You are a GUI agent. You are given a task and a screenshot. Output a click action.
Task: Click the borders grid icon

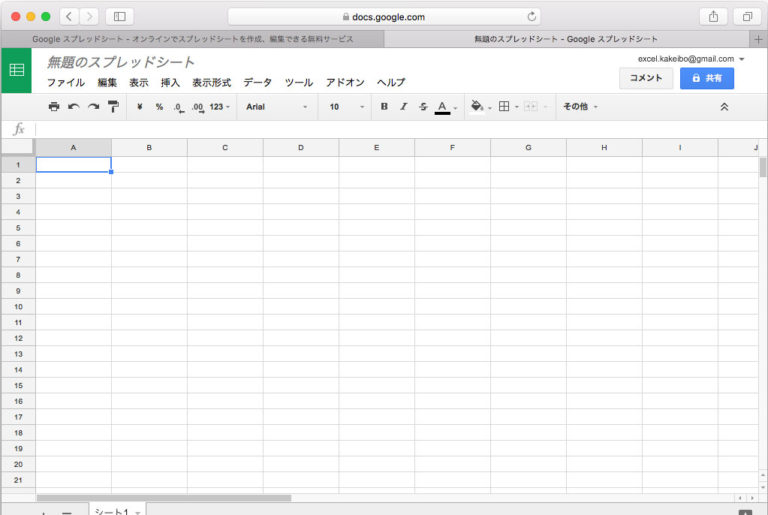[504, 107]
